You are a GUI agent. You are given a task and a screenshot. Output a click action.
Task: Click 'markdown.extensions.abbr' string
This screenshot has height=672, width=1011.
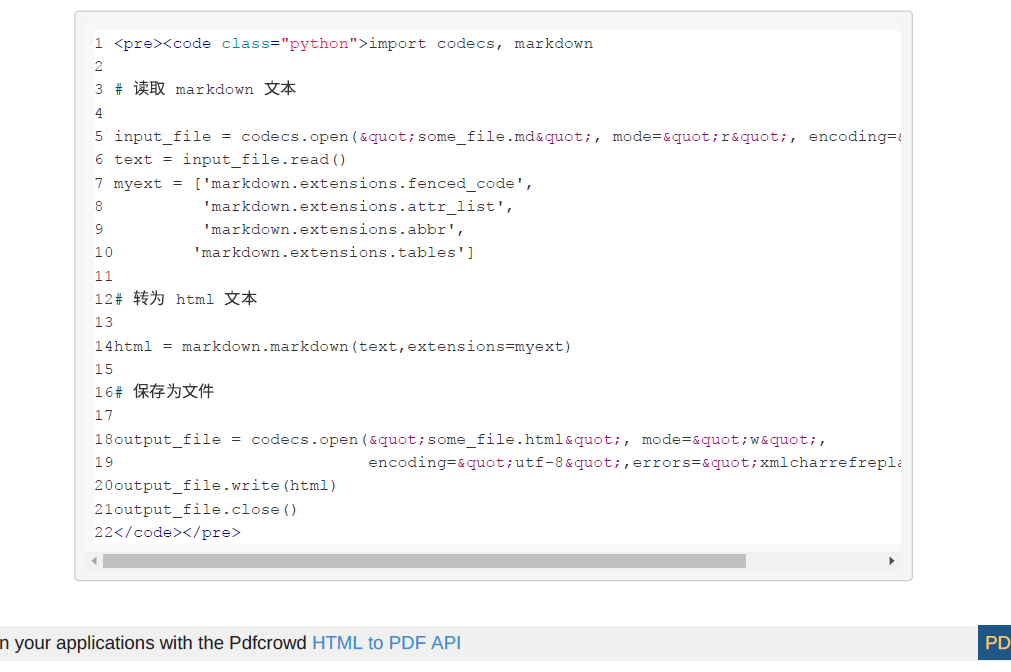tap(333, 229)
